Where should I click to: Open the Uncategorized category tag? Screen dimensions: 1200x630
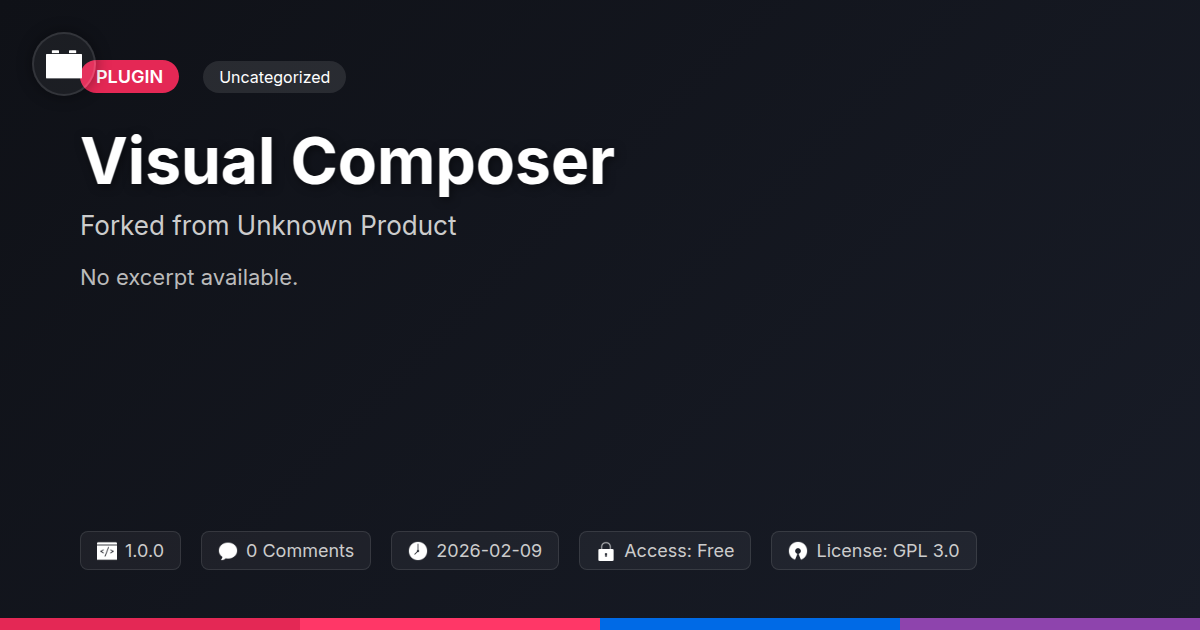click(x=274, y=77)
